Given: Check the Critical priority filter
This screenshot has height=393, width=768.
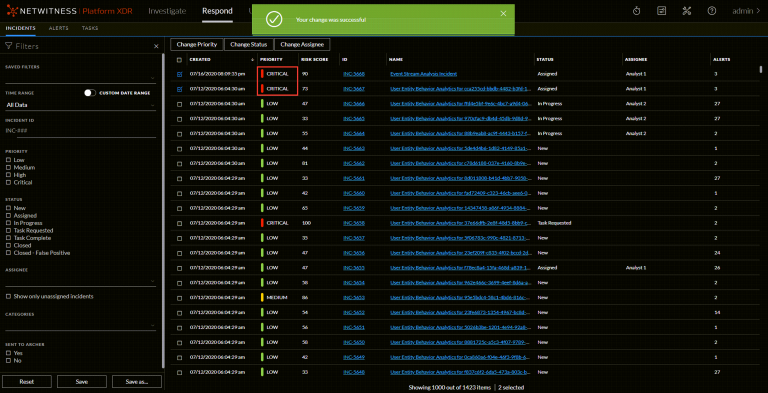Looking at the screenshot, I should tap(8, 182).
